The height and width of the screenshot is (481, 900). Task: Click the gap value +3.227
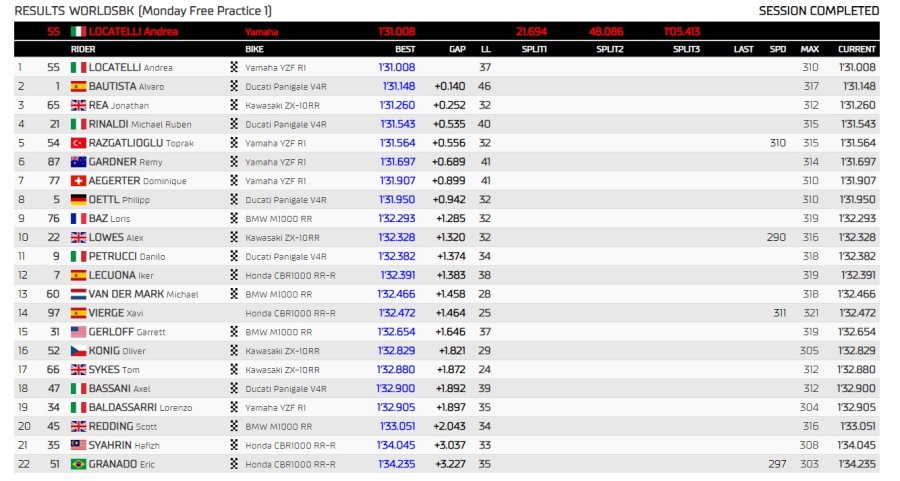point(450,464)
